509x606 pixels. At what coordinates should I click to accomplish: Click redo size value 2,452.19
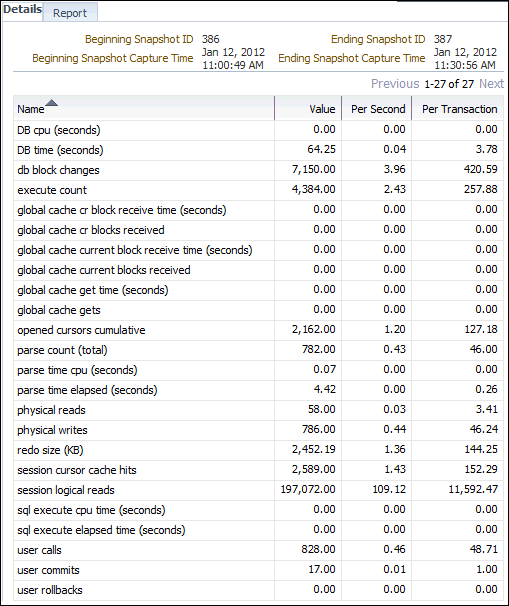click(x=313, y=449)
